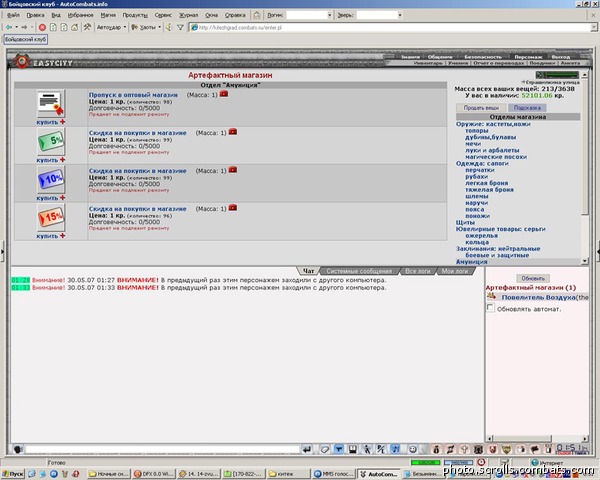The height and width of the screenshot is (480, 600).
Task: Click the funnel filter icon before address bar
Action: [x=180, y=27]
